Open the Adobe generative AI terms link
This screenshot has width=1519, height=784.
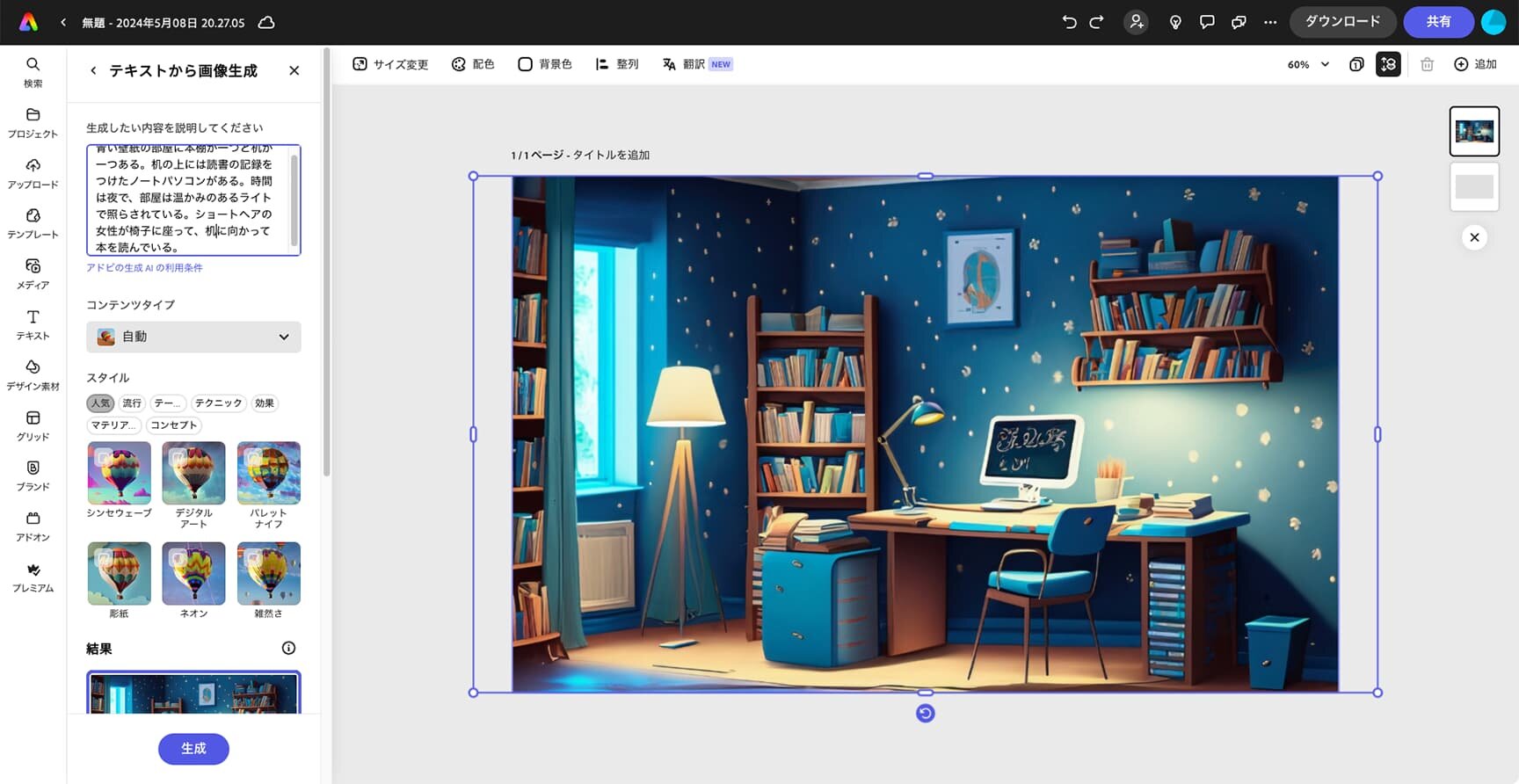tap(144, 268)
